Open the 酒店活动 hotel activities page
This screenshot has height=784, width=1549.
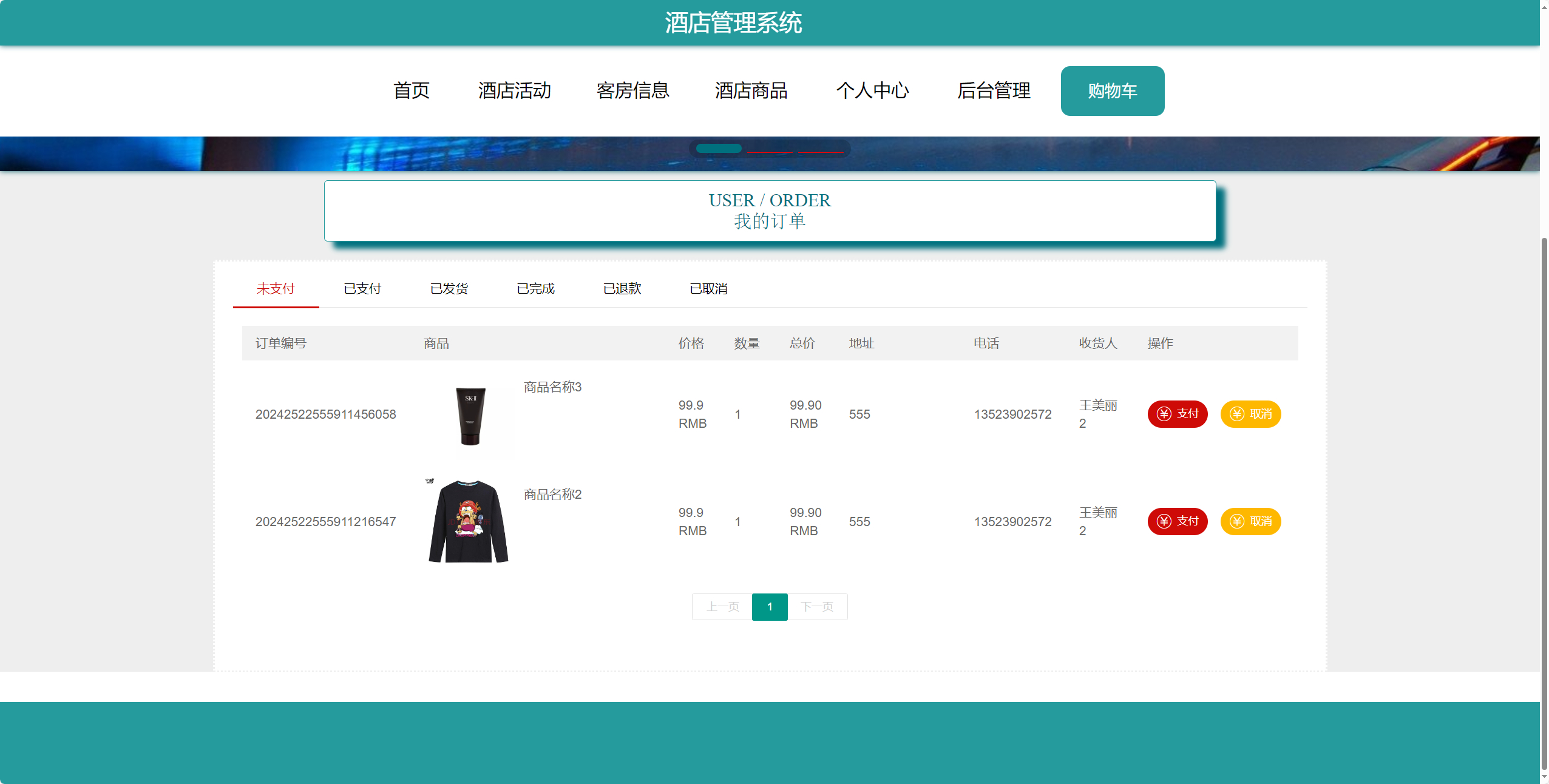(x=514, y=90)
